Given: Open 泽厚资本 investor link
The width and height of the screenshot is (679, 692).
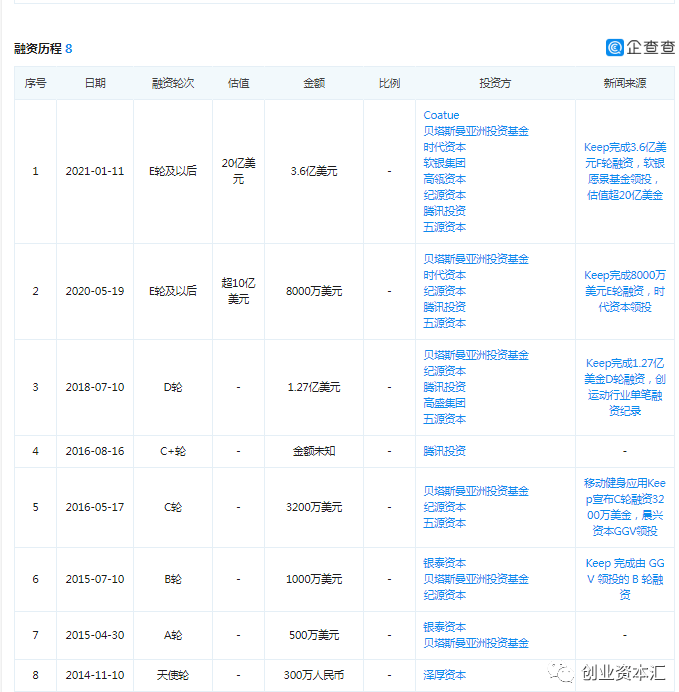Looking at the screenshot, I should pyautogui.click(x=444, y=675).
